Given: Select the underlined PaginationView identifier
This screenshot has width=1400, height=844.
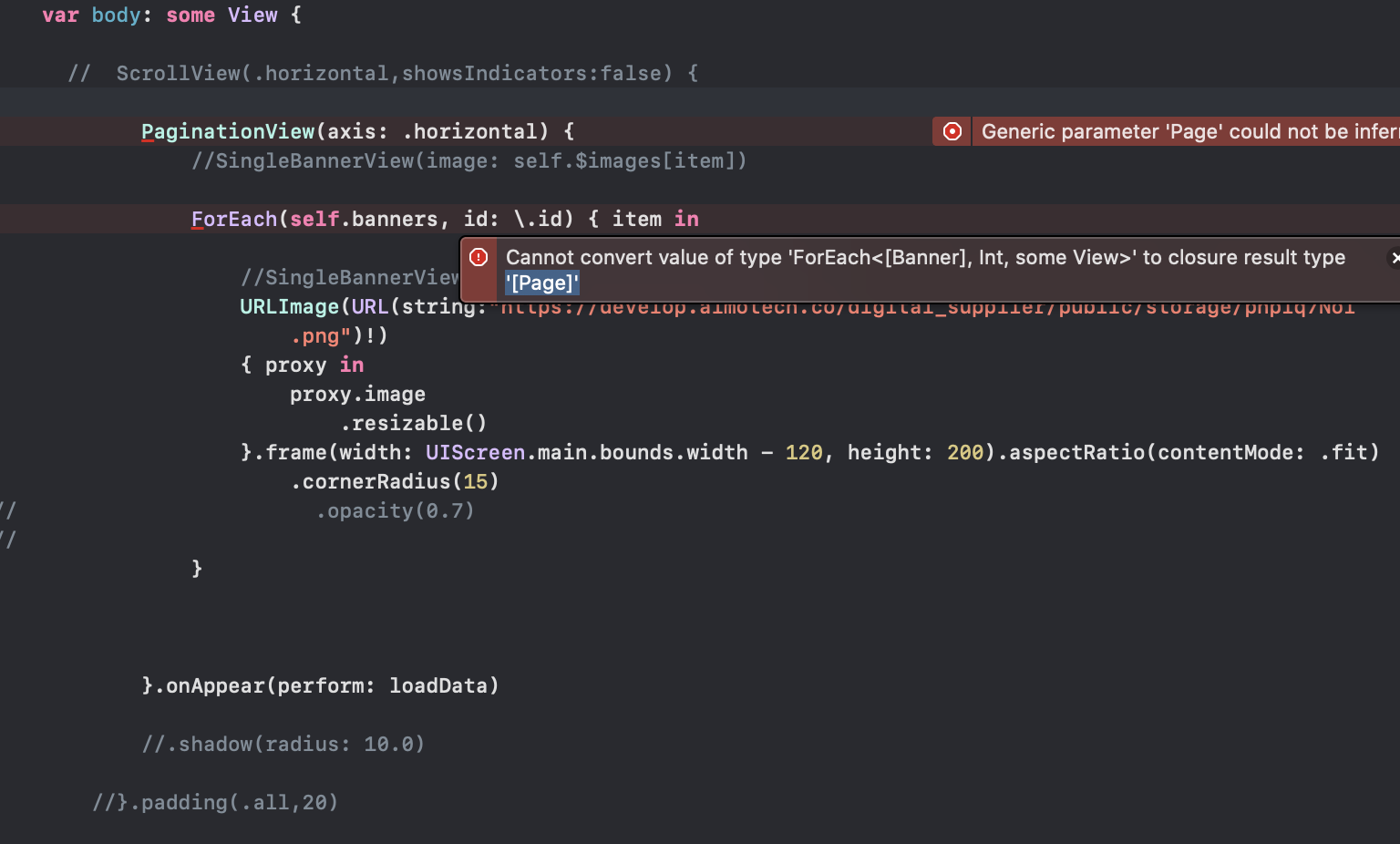Looking at the screenshot, I should [x=227, y=131].
